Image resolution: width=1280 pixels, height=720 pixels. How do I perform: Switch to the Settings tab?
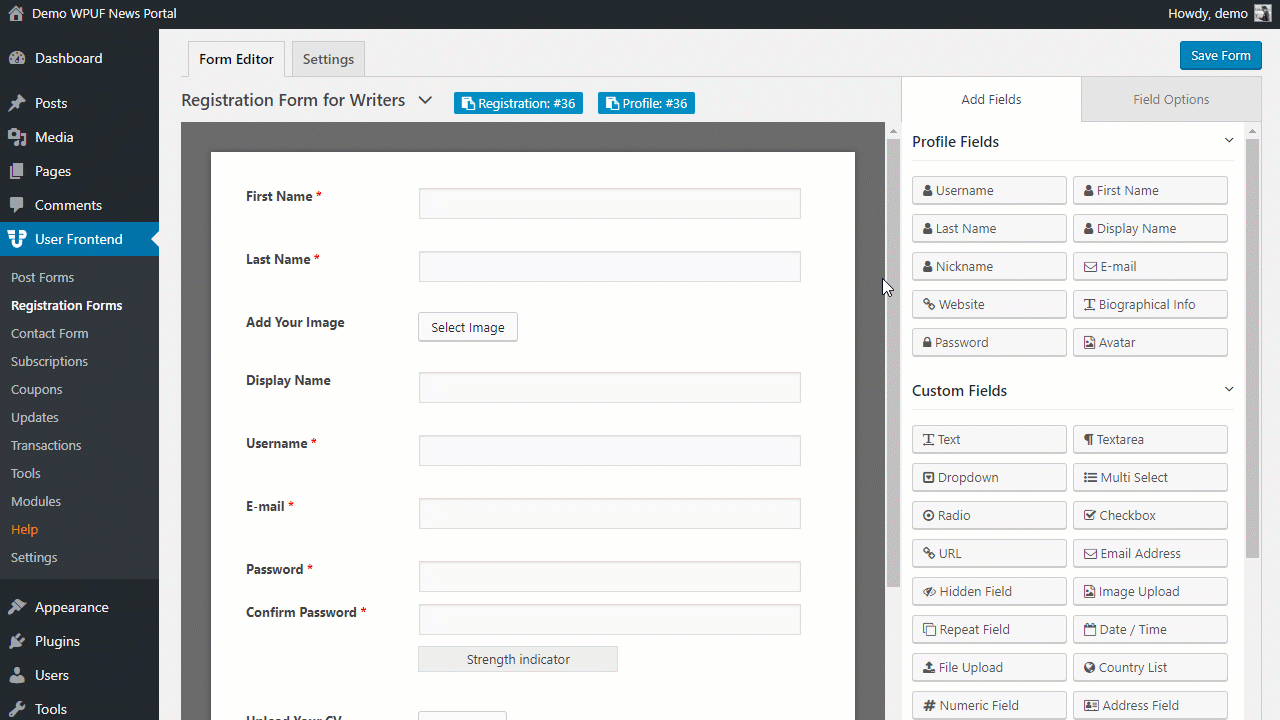click(328, 59)
